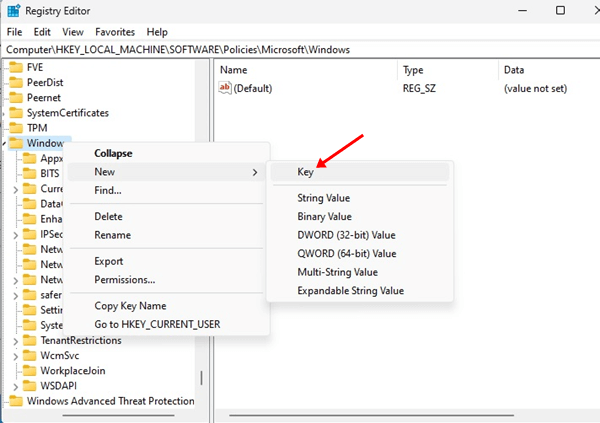The image size is (600, 423).
Task: Click Copy Key Name entry
Action: pos(130,306)
